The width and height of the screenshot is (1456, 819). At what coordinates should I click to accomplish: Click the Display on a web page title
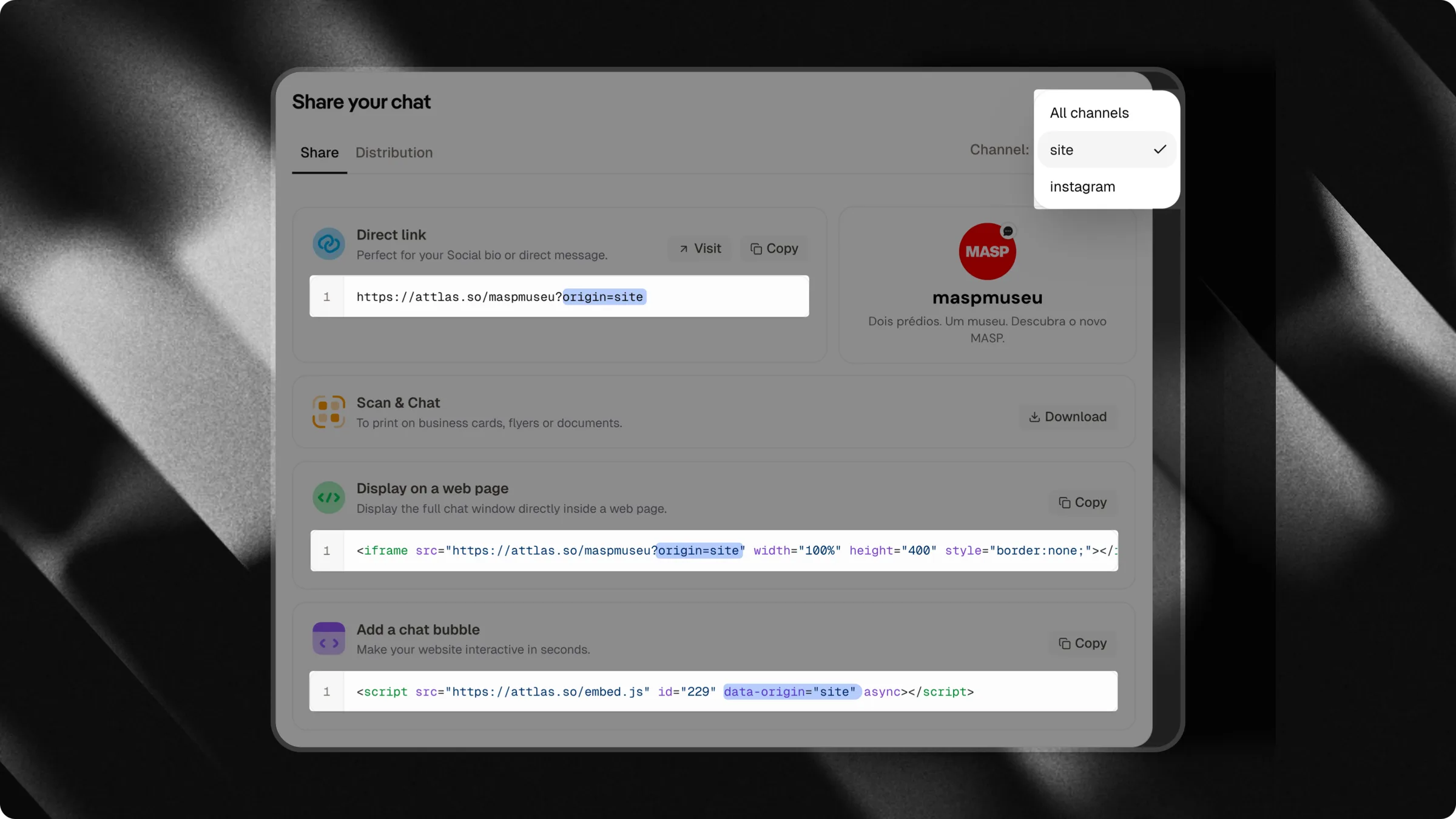coord(433,488)
